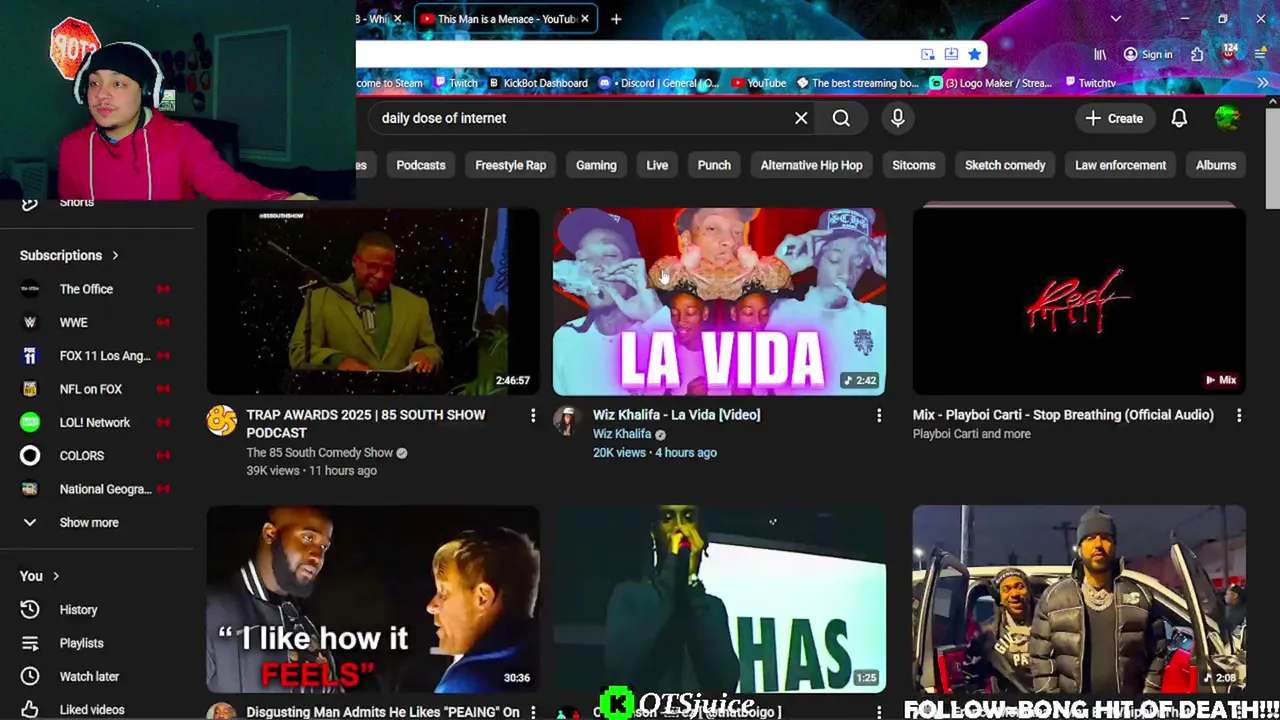The width and height of the screenshot is (1280, 720).
Task: Open the browser library icon
Action: tap(1100, 54)
